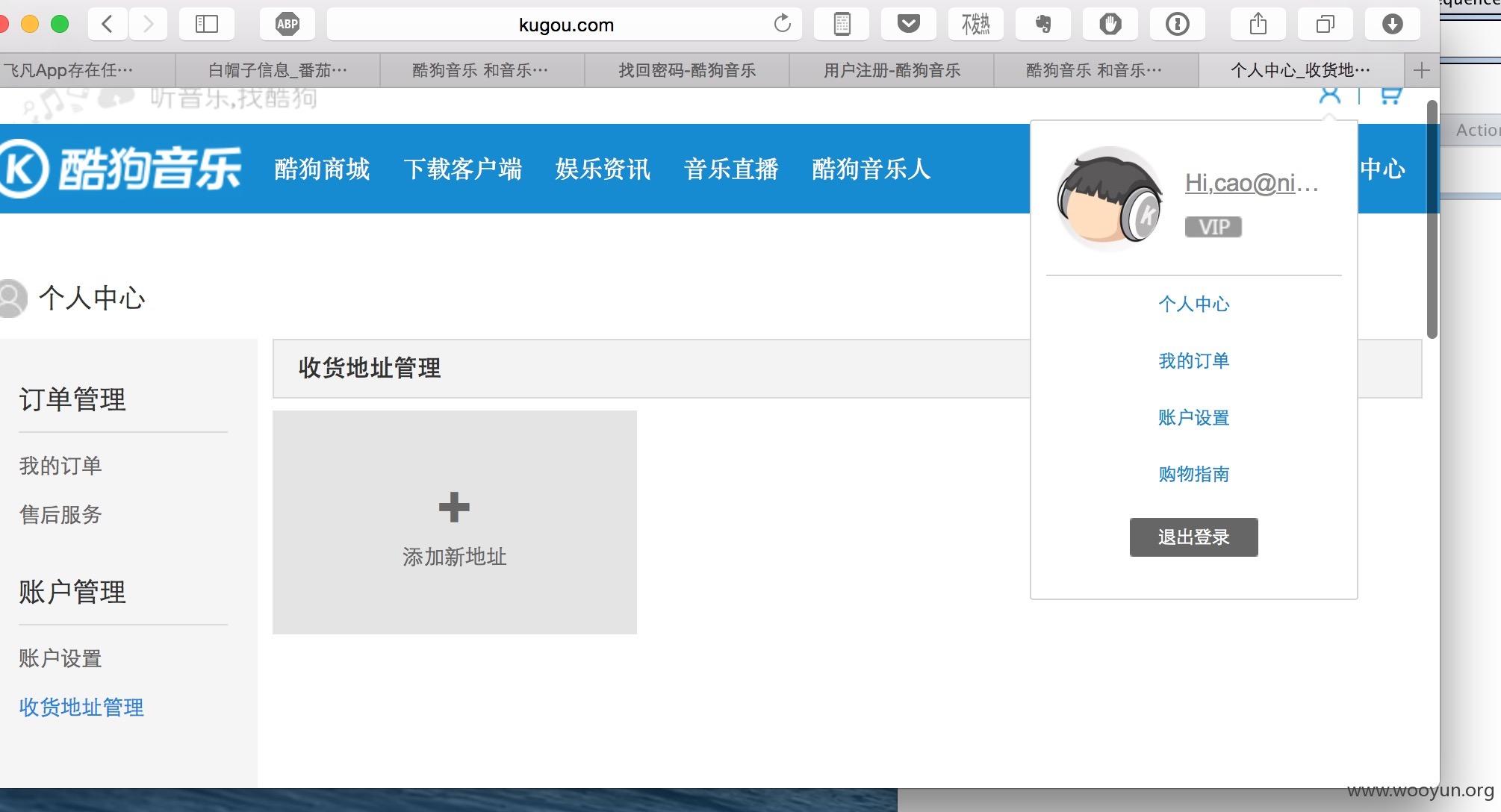Click the 添加新地址 card

(454, 522)
